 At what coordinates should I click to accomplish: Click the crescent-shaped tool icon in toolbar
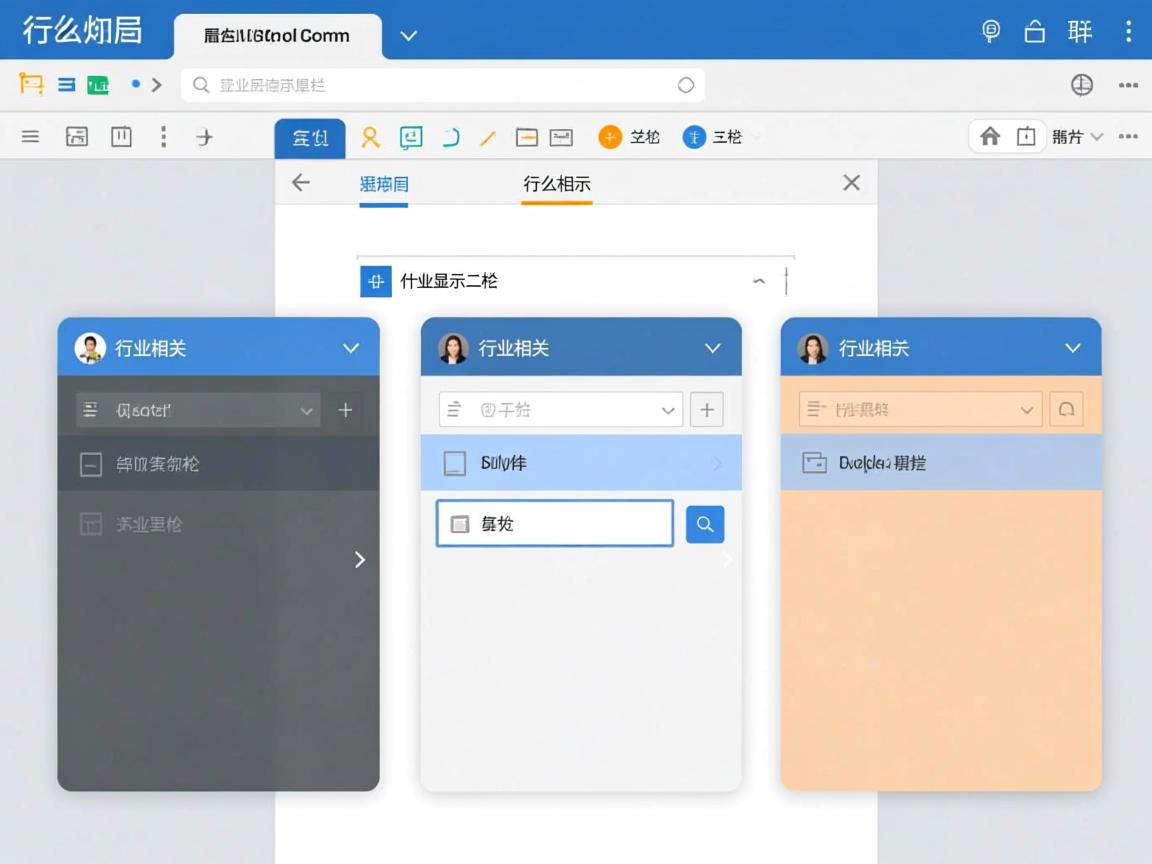(449, 137)
